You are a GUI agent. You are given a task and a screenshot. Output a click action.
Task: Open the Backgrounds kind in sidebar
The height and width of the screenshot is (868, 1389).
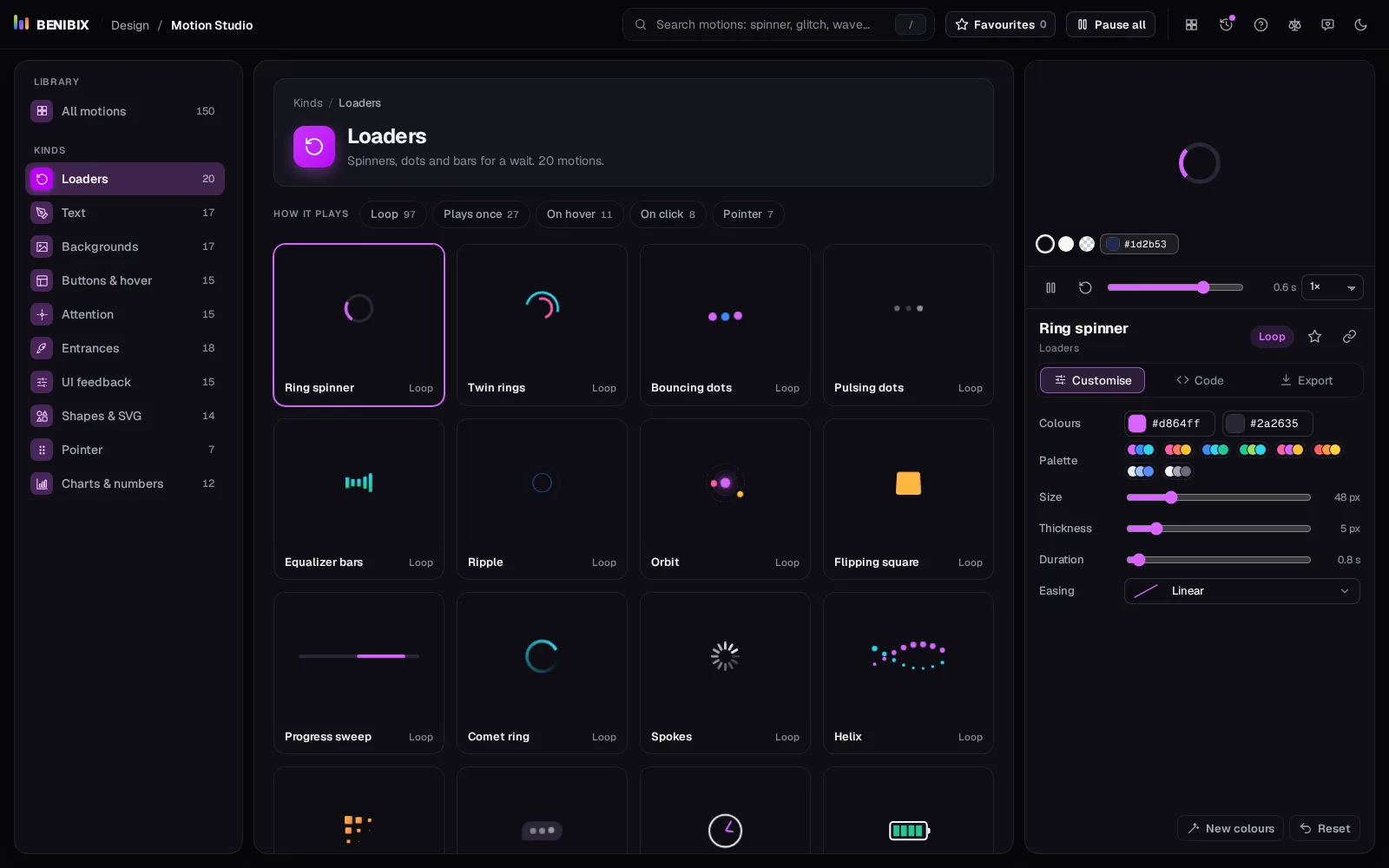point(125,247)
